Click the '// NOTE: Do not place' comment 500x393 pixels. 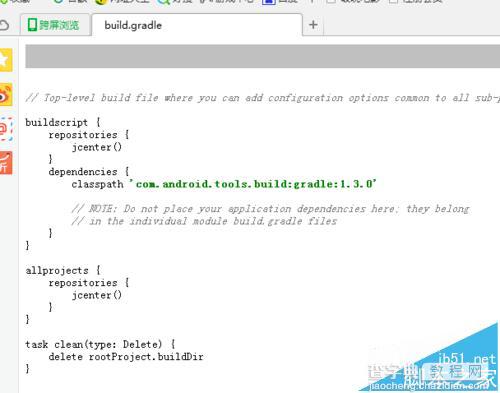[x=270, y=209]
